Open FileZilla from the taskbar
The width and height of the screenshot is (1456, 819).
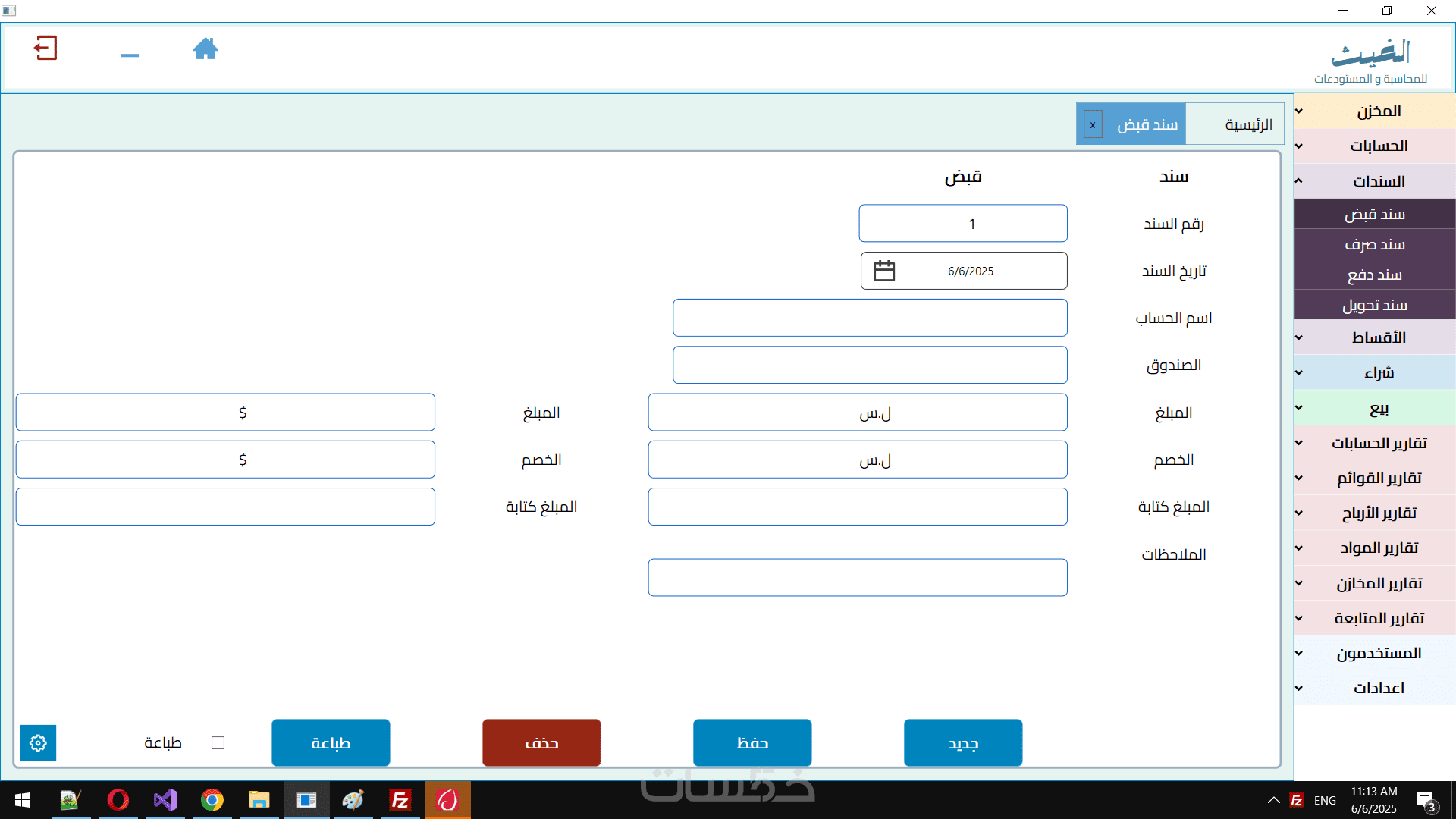(x=400, y=800)
